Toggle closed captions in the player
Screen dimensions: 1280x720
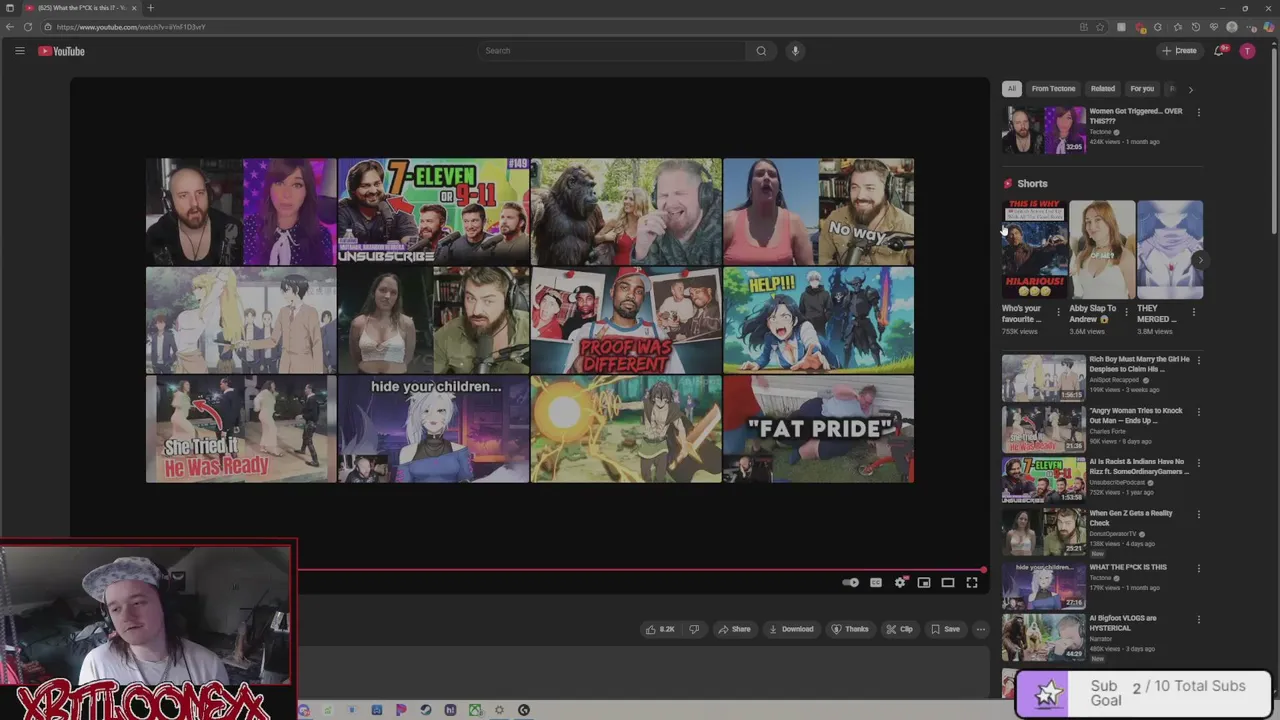876,582
